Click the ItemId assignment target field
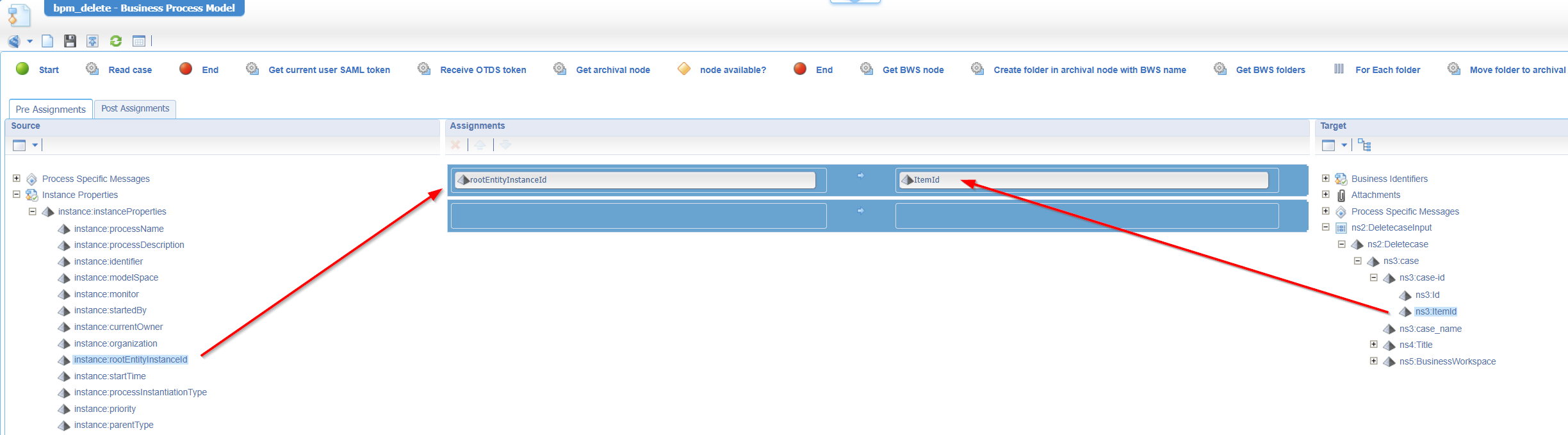1568x435 pixels. point(1084,180)
